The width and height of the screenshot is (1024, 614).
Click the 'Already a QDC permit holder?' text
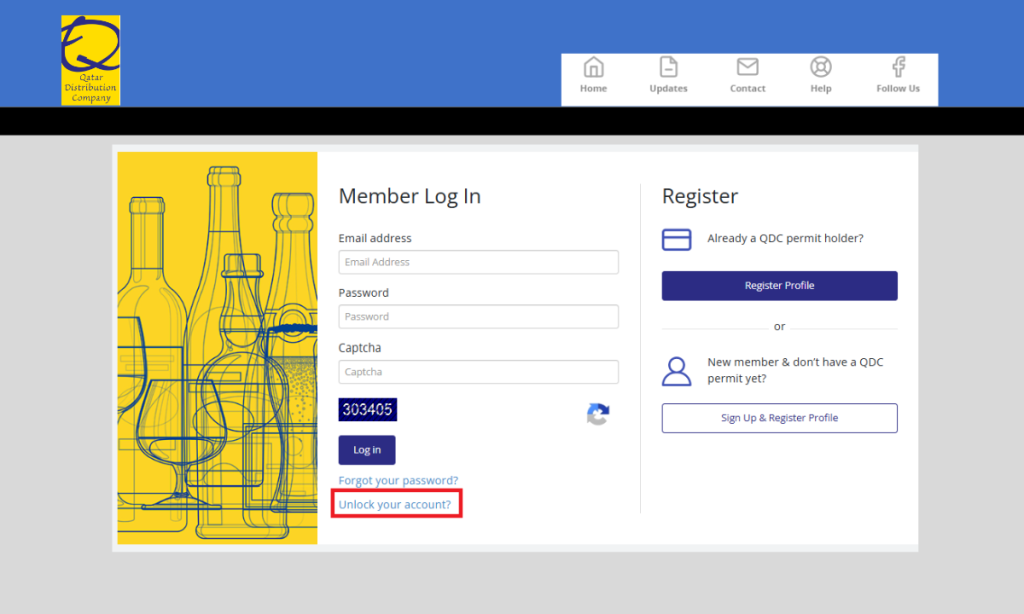click(x=785, y=239)
